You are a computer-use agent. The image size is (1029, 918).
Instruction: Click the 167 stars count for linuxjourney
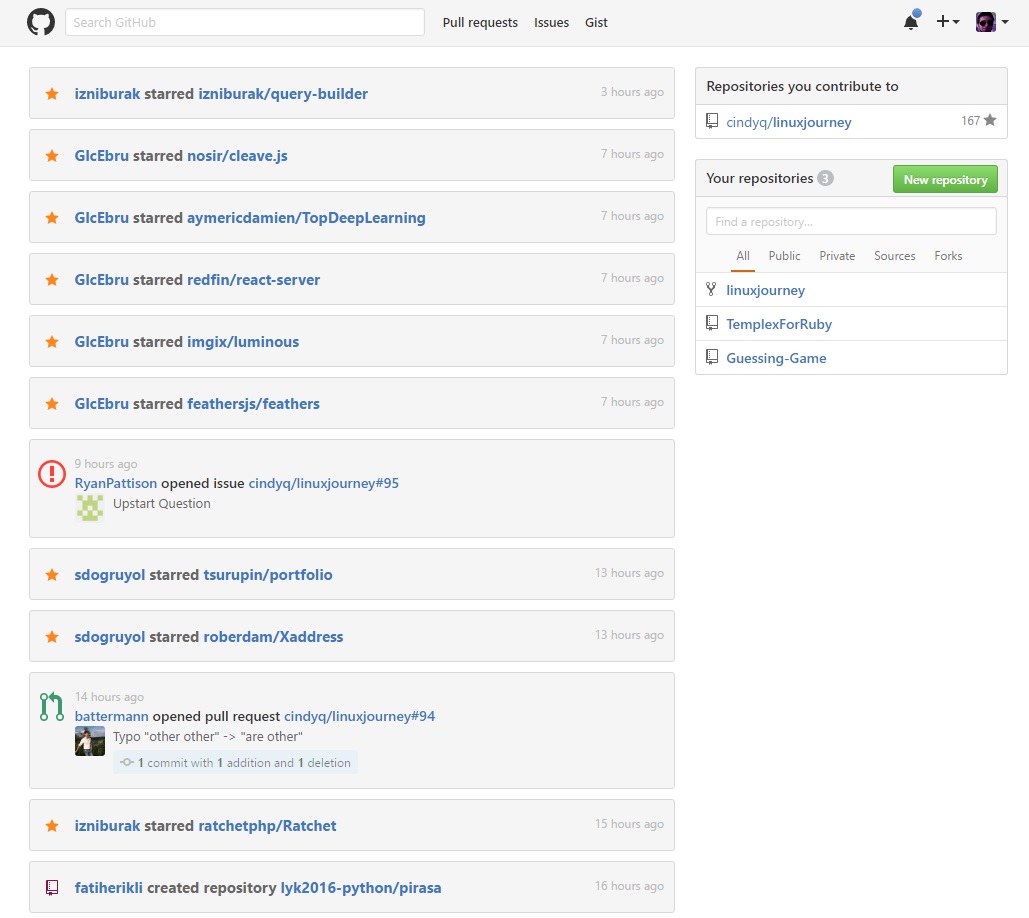978,121
